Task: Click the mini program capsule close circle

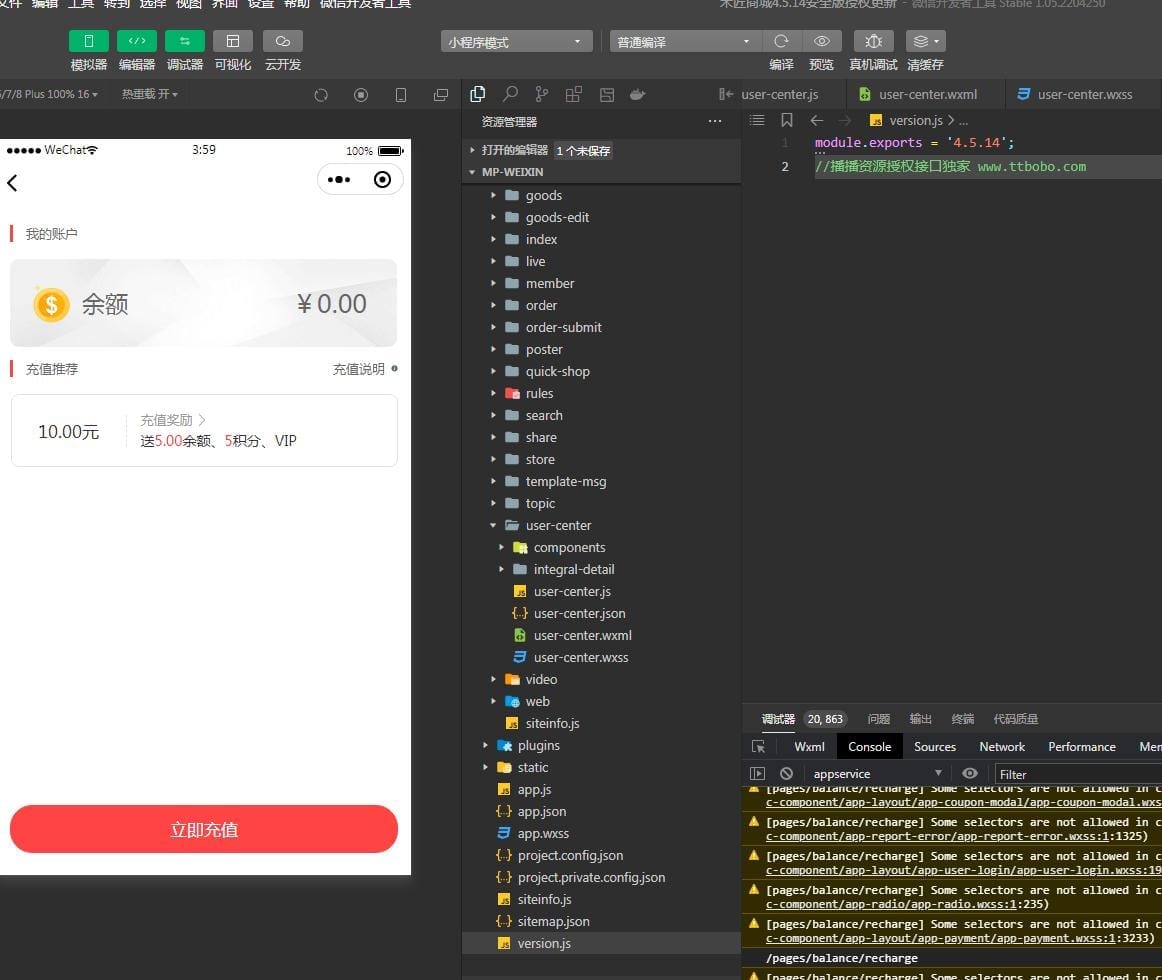Action: click(x=382, y=179)
